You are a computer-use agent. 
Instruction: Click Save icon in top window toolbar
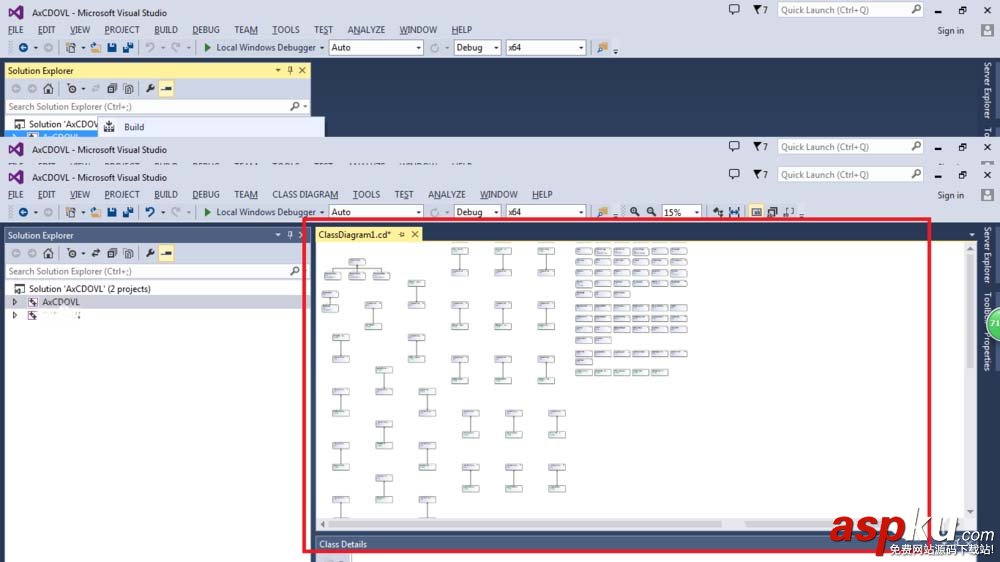112,47
